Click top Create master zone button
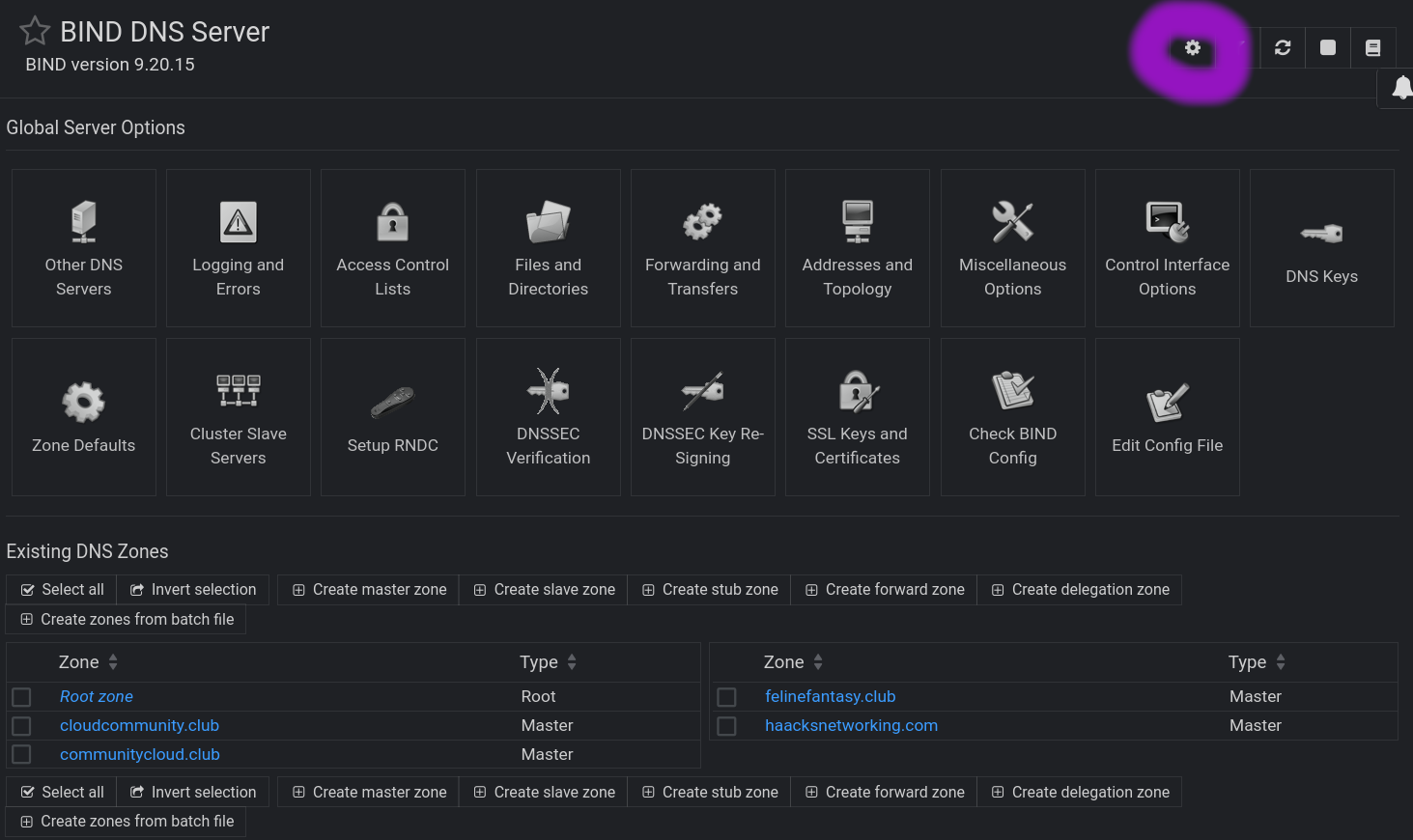Viewport: 1413px width, 840px height. [369, 590]
